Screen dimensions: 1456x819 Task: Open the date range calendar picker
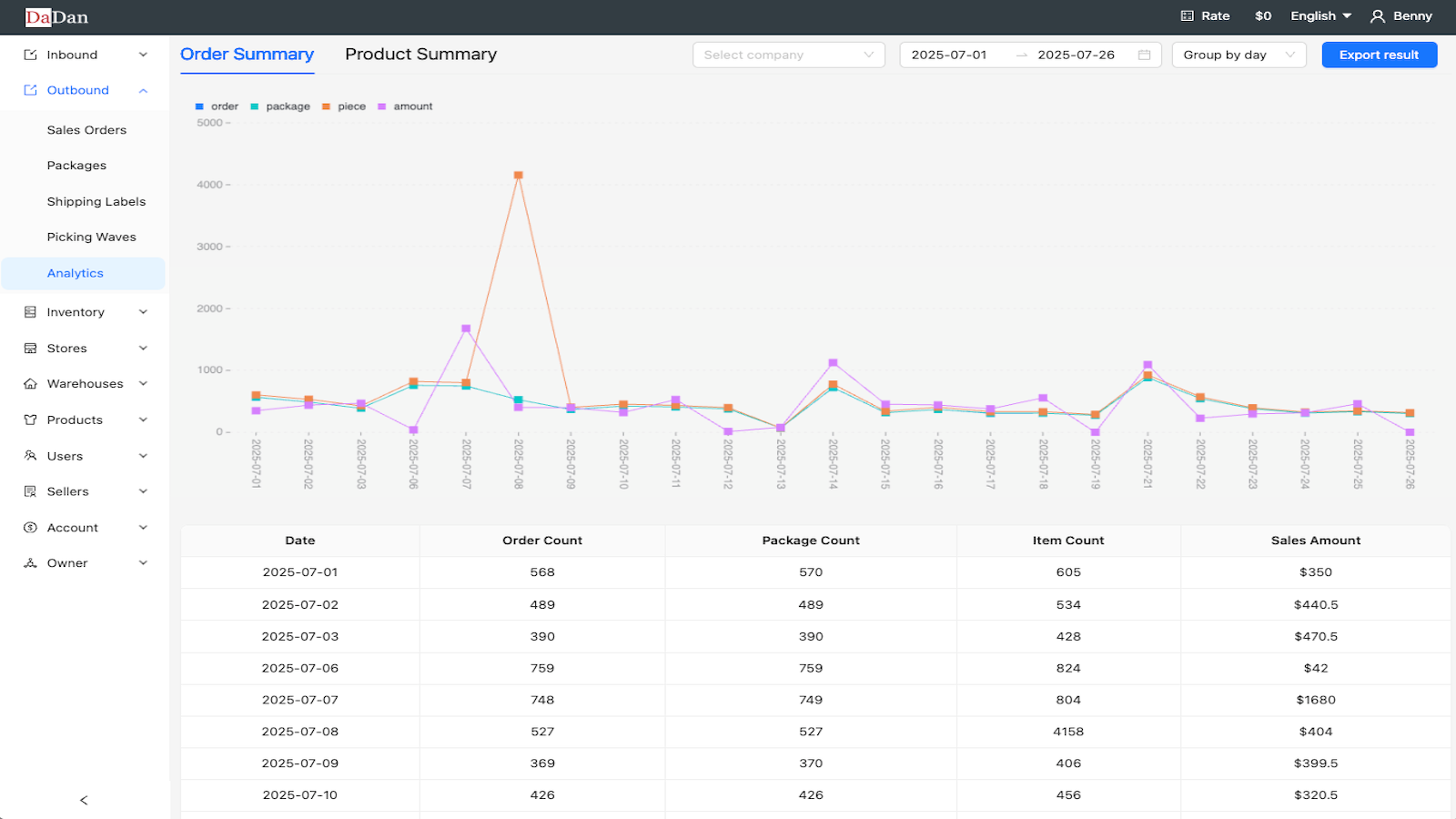(x=1144, y=55)
